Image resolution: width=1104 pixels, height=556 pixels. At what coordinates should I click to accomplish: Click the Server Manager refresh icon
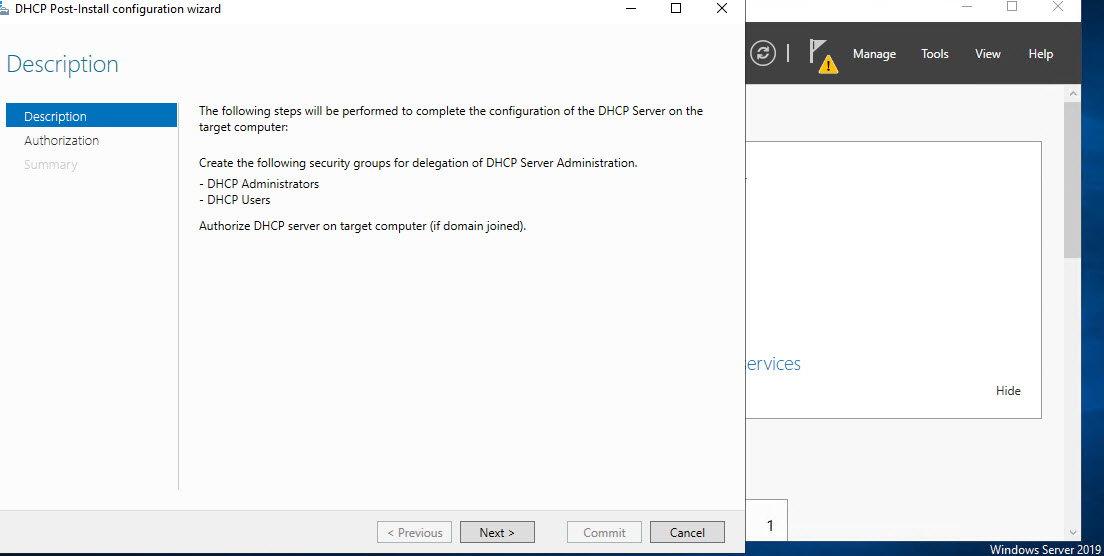pos(763,54)
